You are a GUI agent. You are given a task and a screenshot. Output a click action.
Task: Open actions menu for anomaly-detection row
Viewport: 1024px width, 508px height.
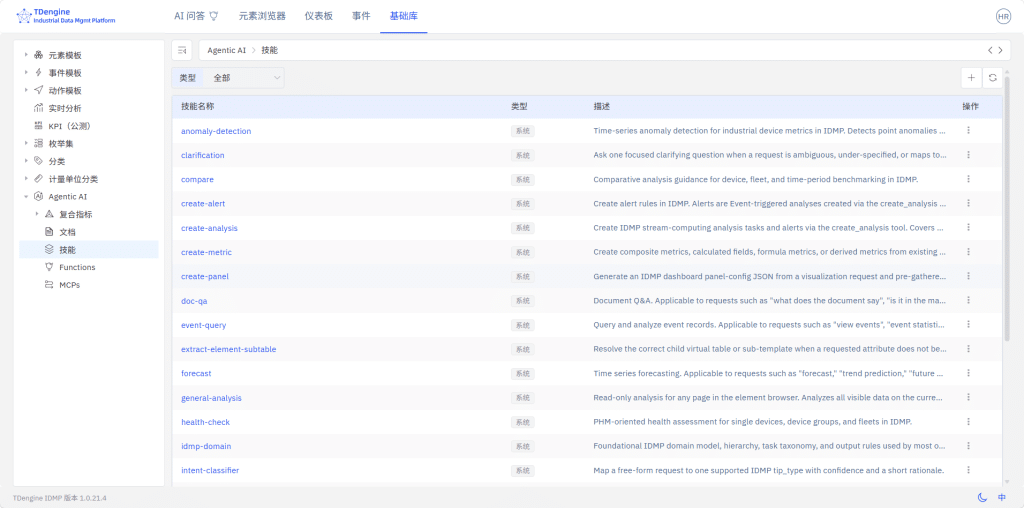click(x=968, y=131)
